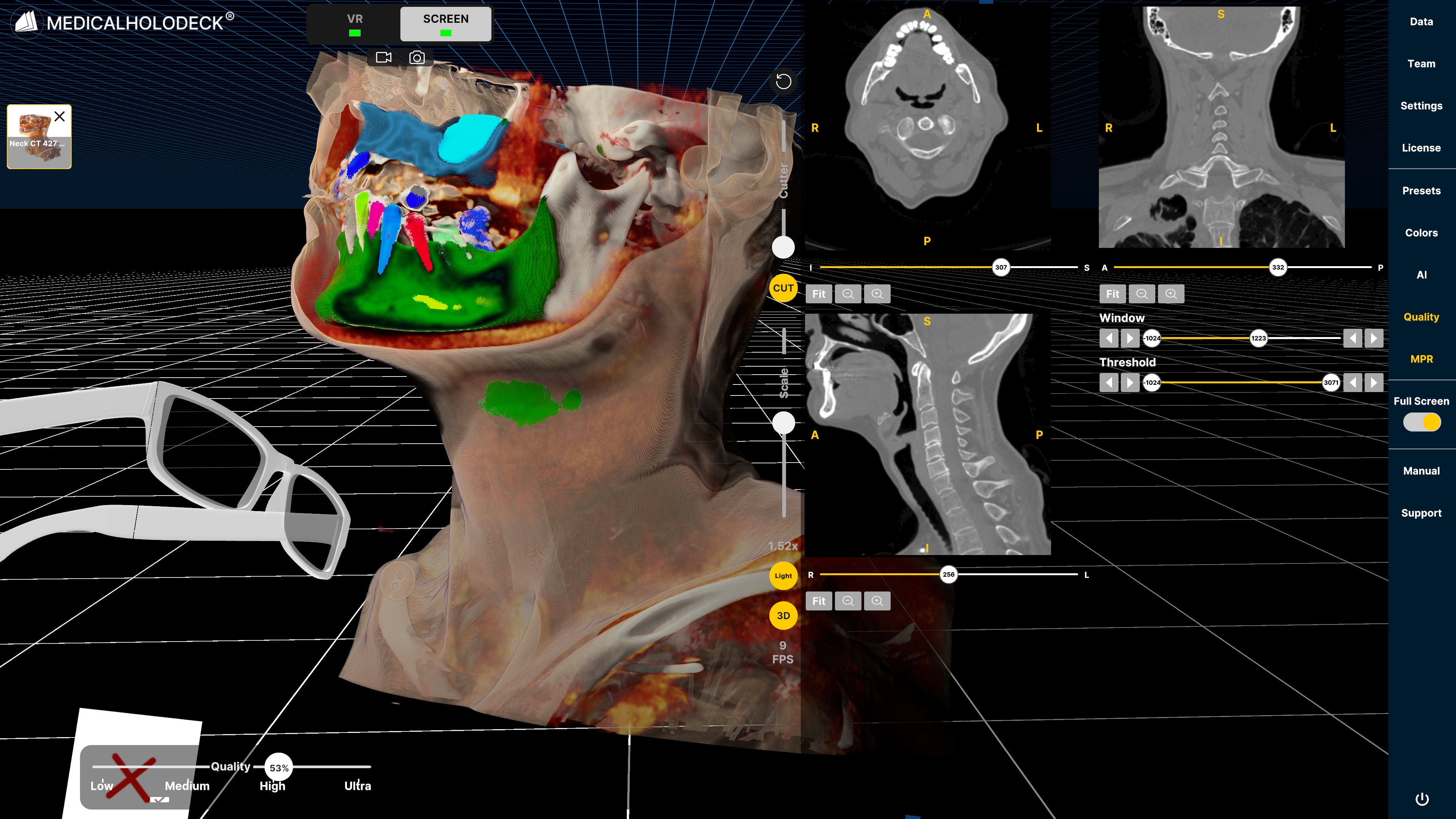Image resolution: width=1456 pixels, height=819 pixels.
Task: Adjust the Cutter slider handle
Action: click(783, 247)
